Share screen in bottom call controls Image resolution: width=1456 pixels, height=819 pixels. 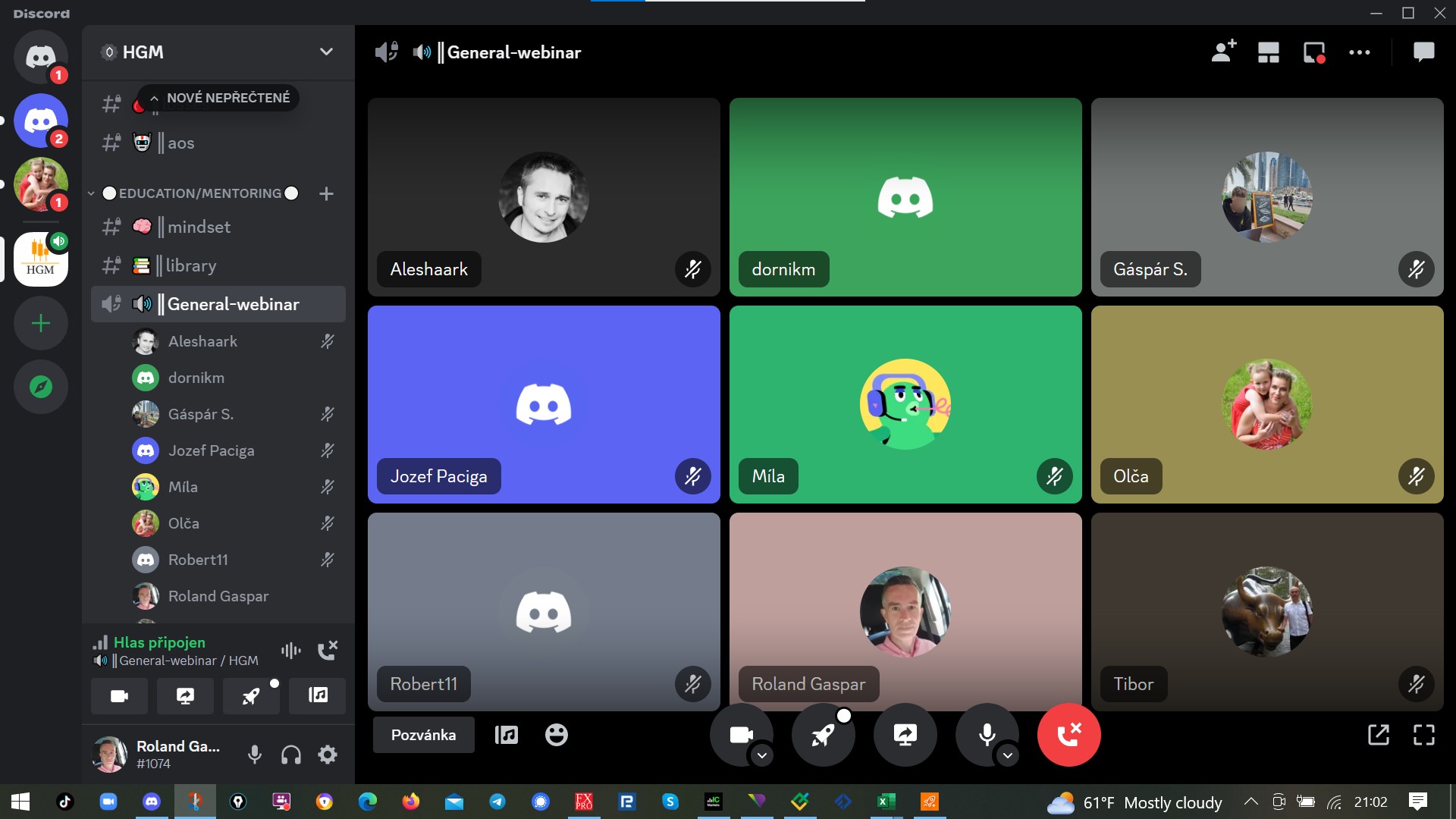coord(905,735)
